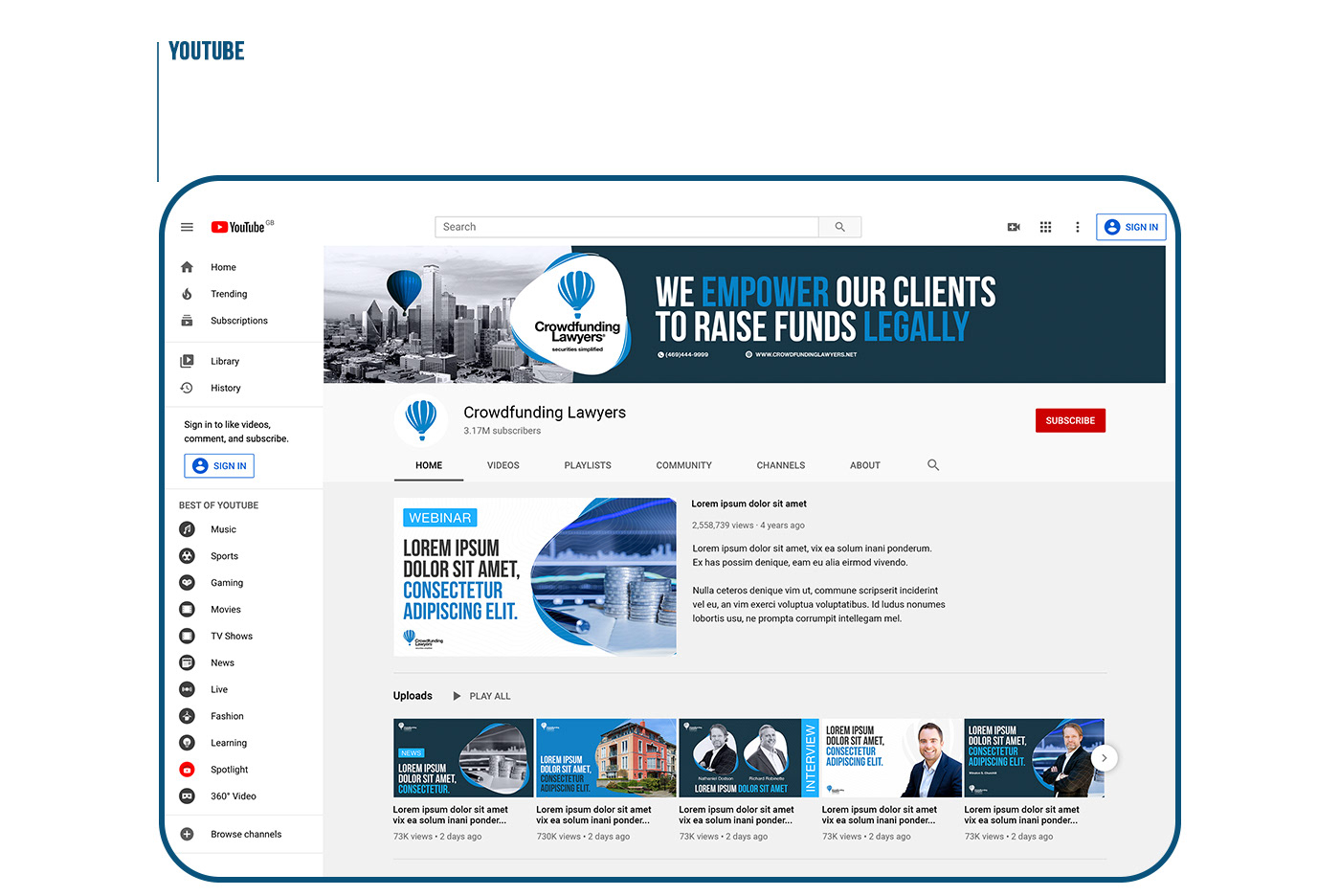Click the BEST OF YOUTUBE heading
Image resolution: width=1340 pixels, height=896 pixels.
coord(218,505)
